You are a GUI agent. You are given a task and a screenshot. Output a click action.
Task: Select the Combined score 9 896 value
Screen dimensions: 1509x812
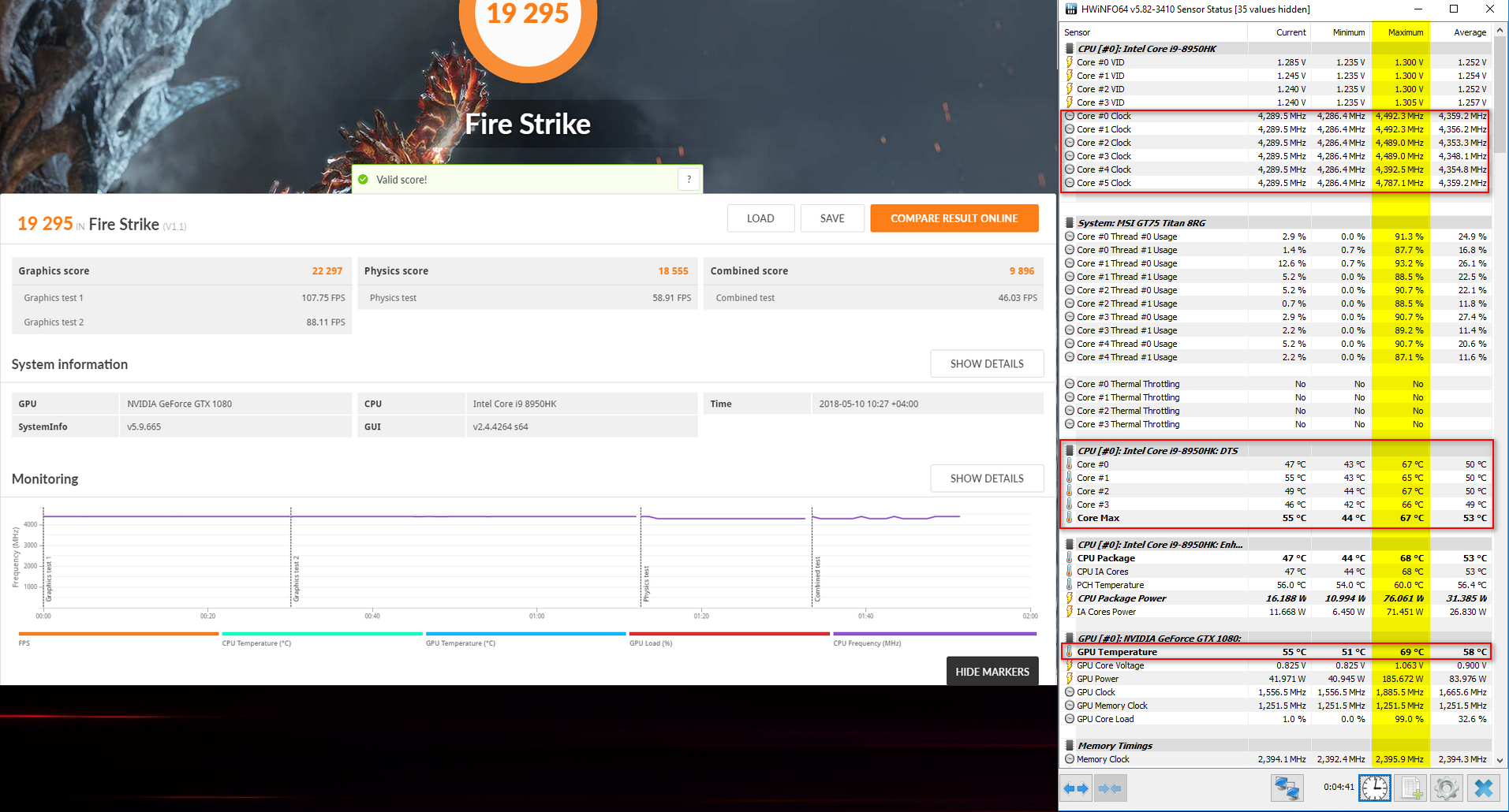coord(1022,271)
